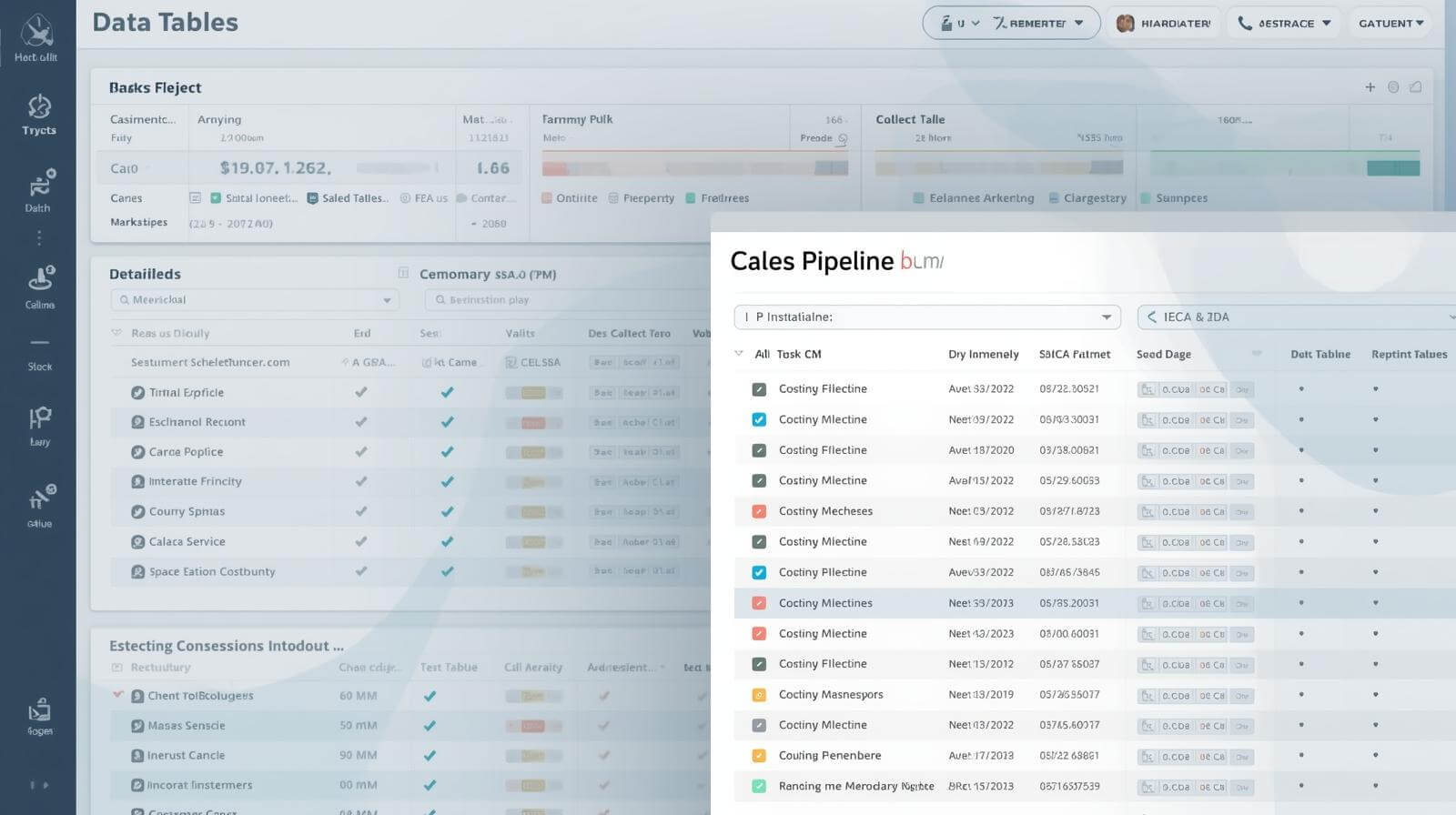Image resolution: width=1456 pixels, height=815 pixels.
Task: Click the IECA & 3DA back button
Action: click(x=1152, y=317)
